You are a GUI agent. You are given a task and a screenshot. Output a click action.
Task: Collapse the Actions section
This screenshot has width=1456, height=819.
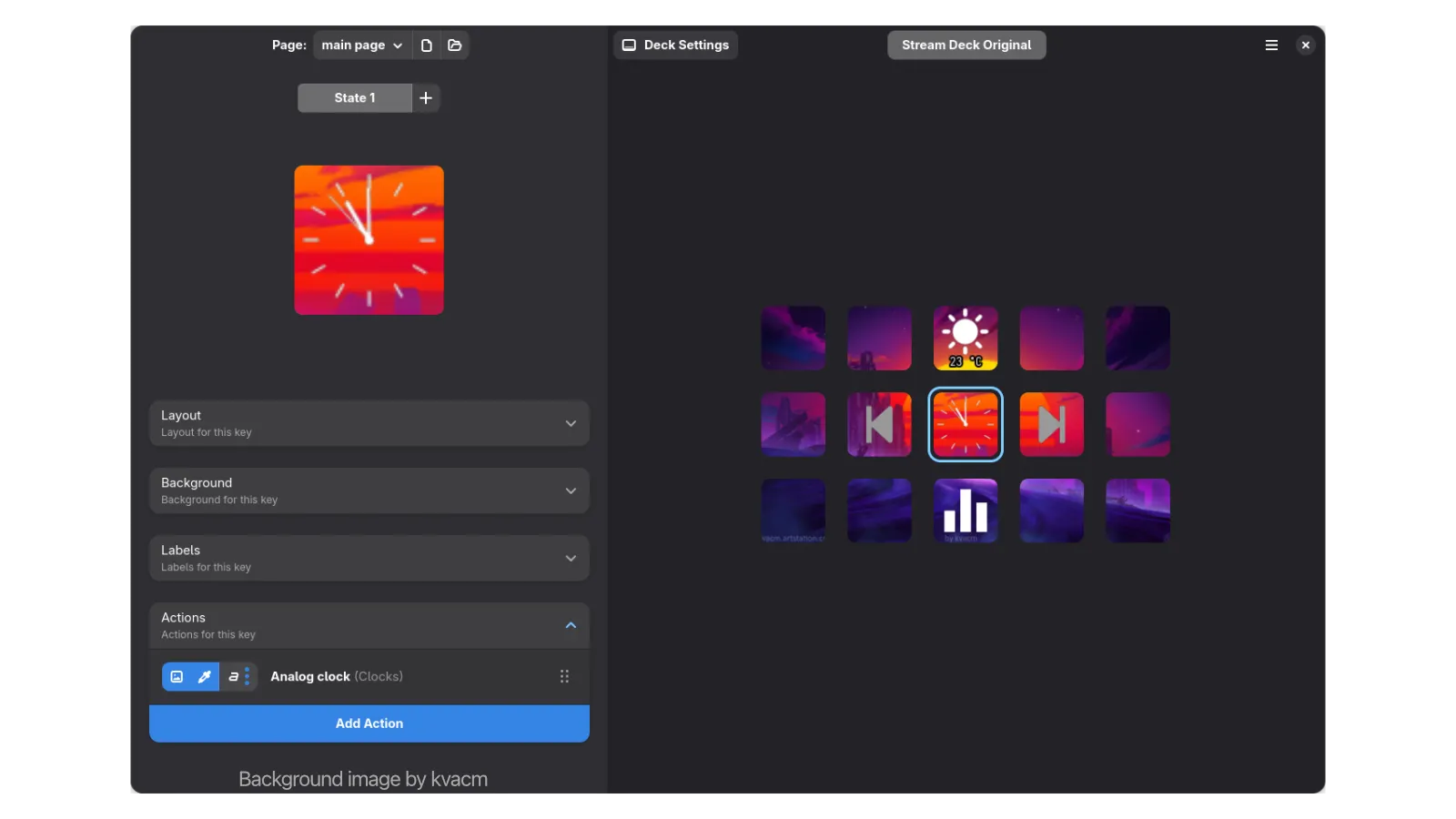click(x=369, y=626)
